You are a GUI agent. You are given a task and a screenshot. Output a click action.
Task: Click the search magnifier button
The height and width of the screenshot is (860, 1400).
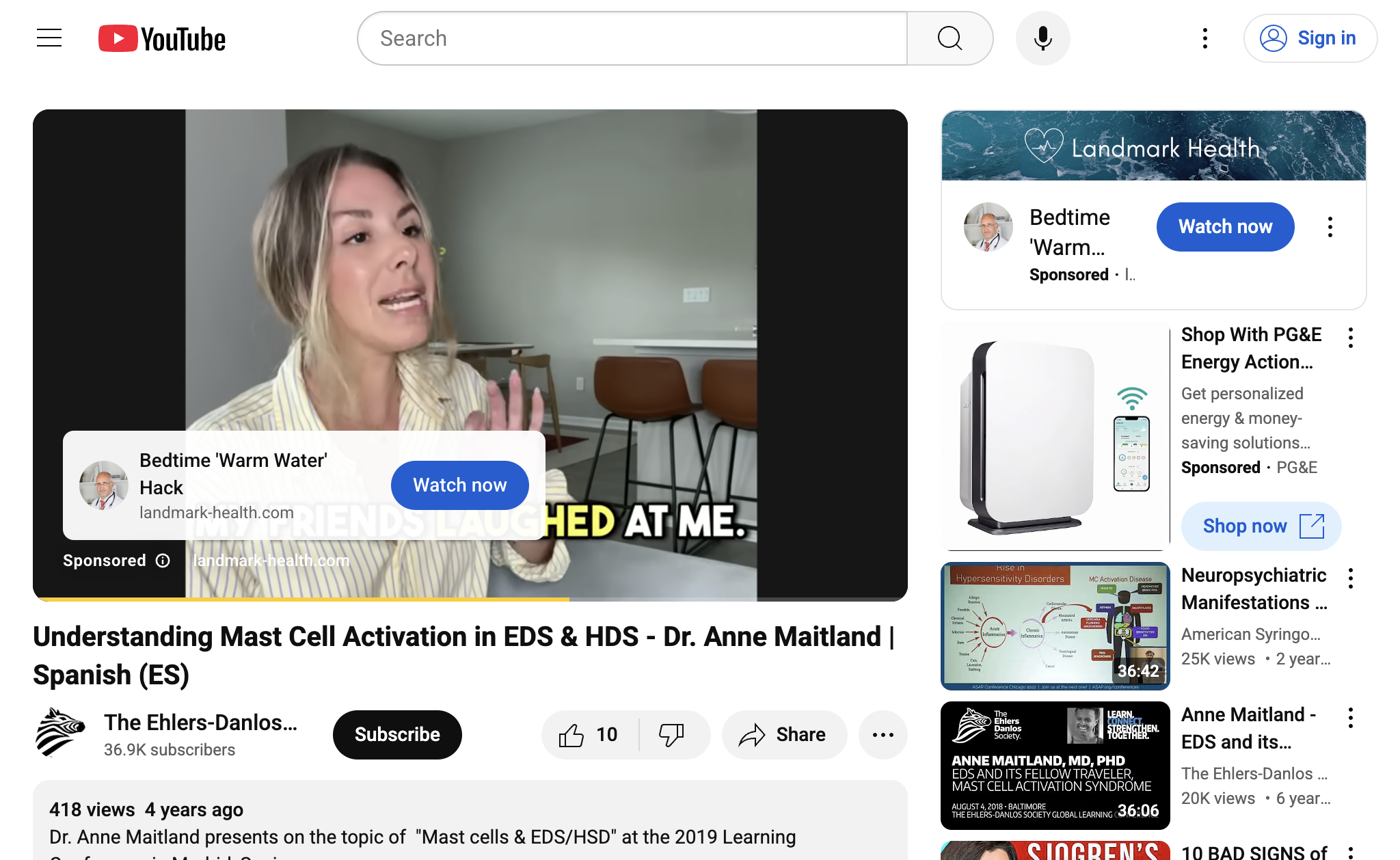[x=950, y=38]
